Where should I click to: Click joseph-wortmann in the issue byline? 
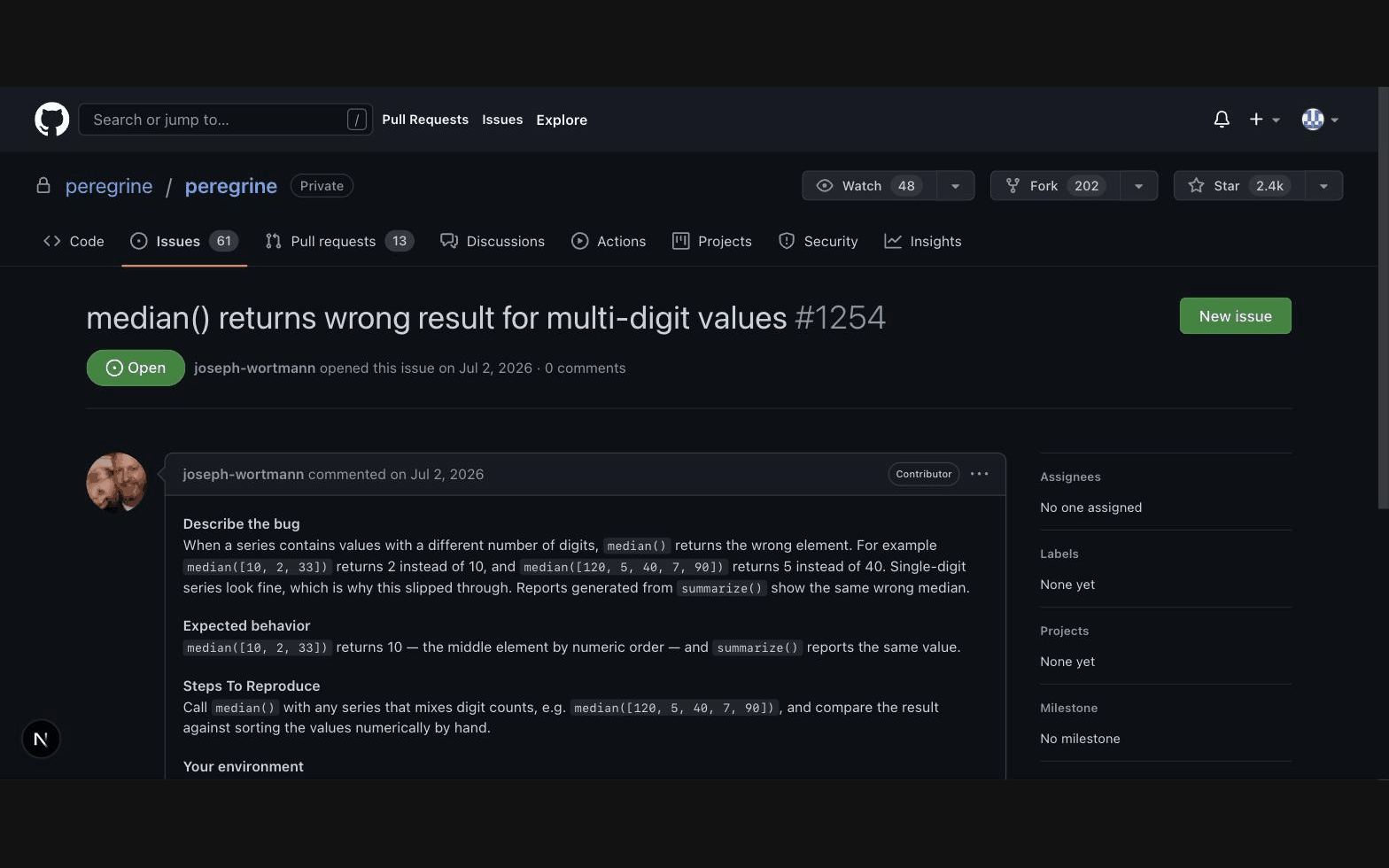coord(254,368)
